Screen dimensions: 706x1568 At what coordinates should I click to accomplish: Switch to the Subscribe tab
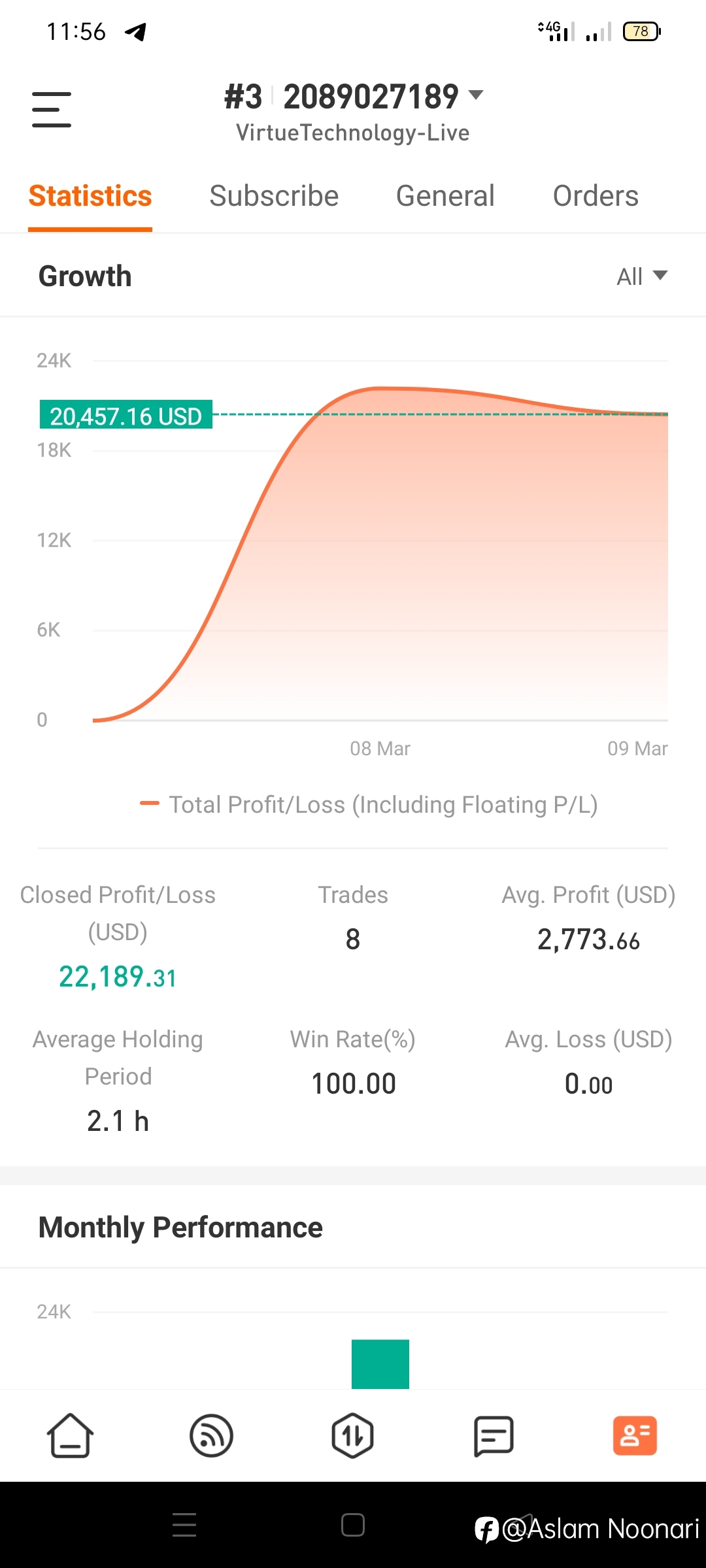coord(274,196)
